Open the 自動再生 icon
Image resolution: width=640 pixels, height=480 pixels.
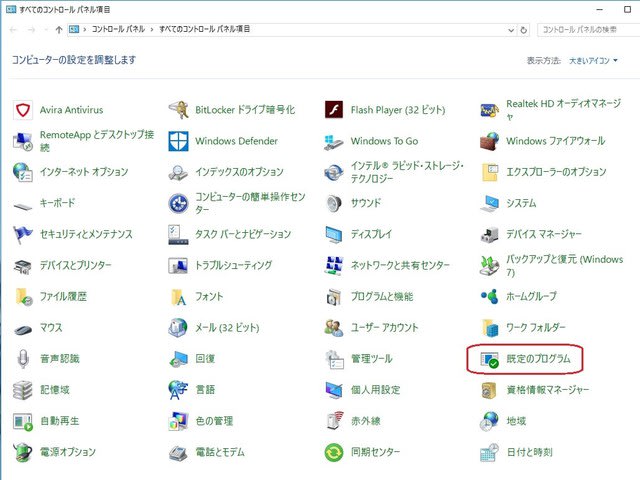click(x=23, y=421)
